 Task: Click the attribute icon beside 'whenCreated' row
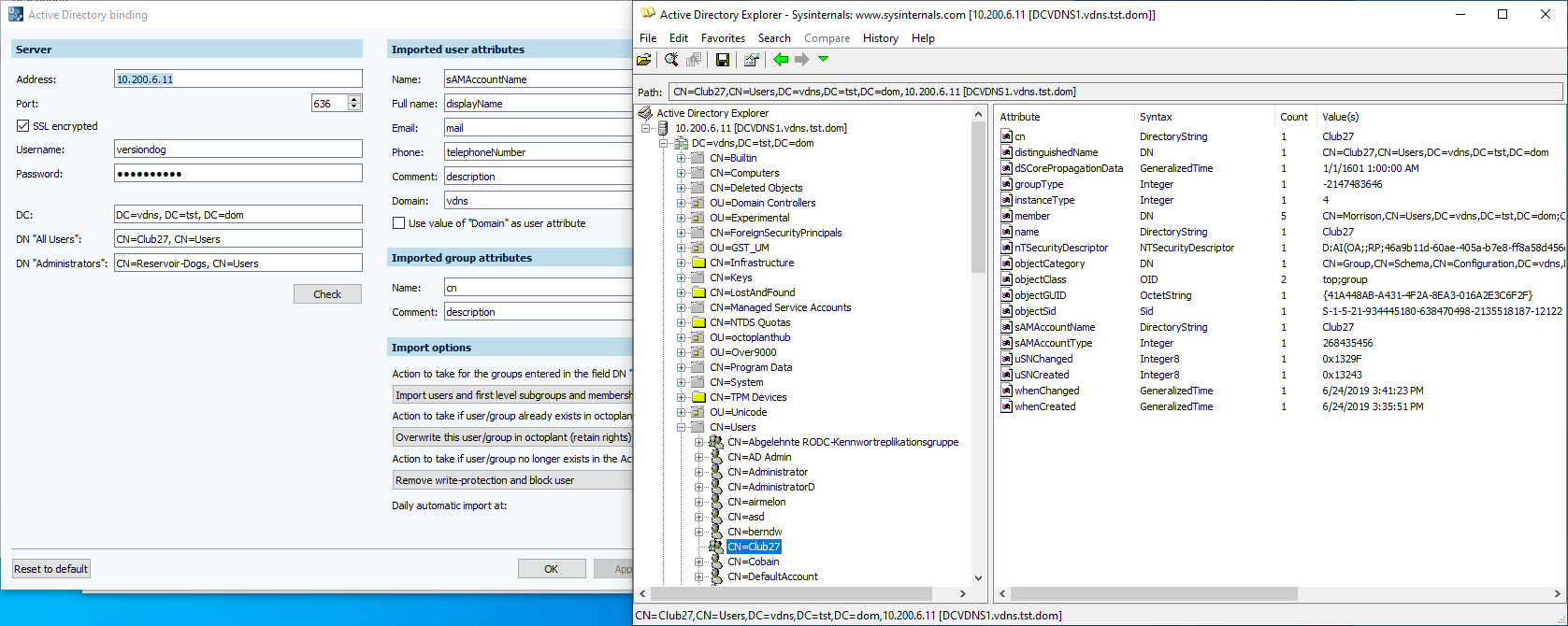1007,406
